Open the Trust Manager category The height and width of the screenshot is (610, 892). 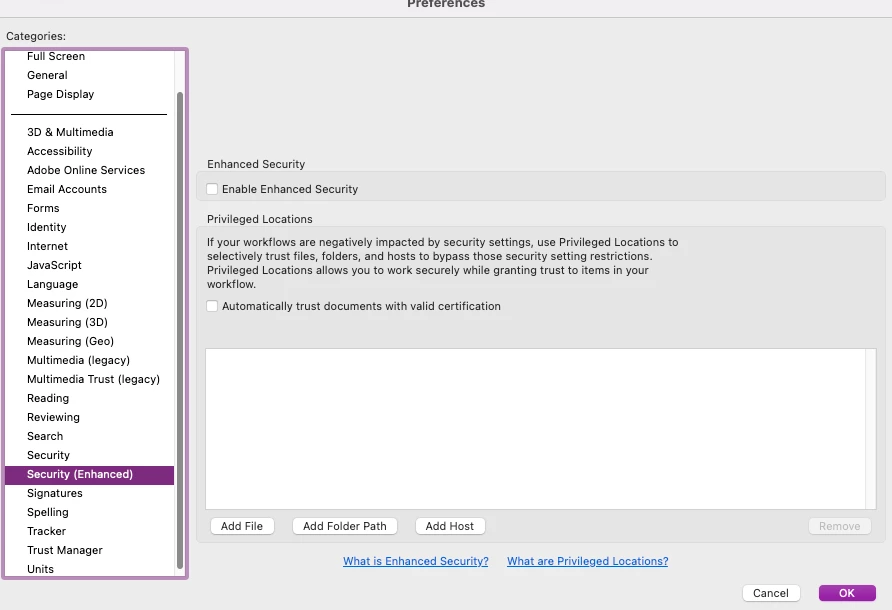[89, 550]
